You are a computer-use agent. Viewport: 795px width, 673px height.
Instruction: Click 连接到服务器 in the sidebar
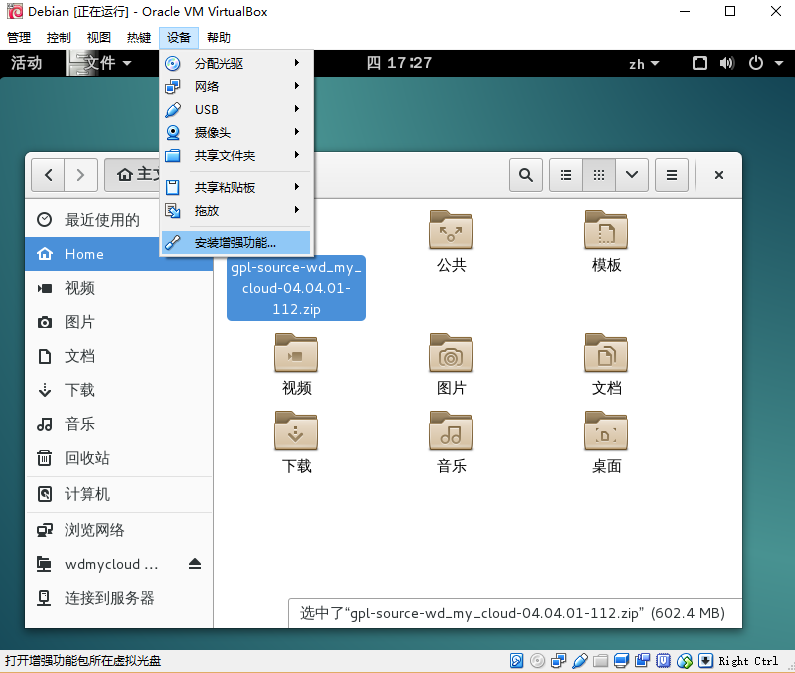tap(119, 598)
